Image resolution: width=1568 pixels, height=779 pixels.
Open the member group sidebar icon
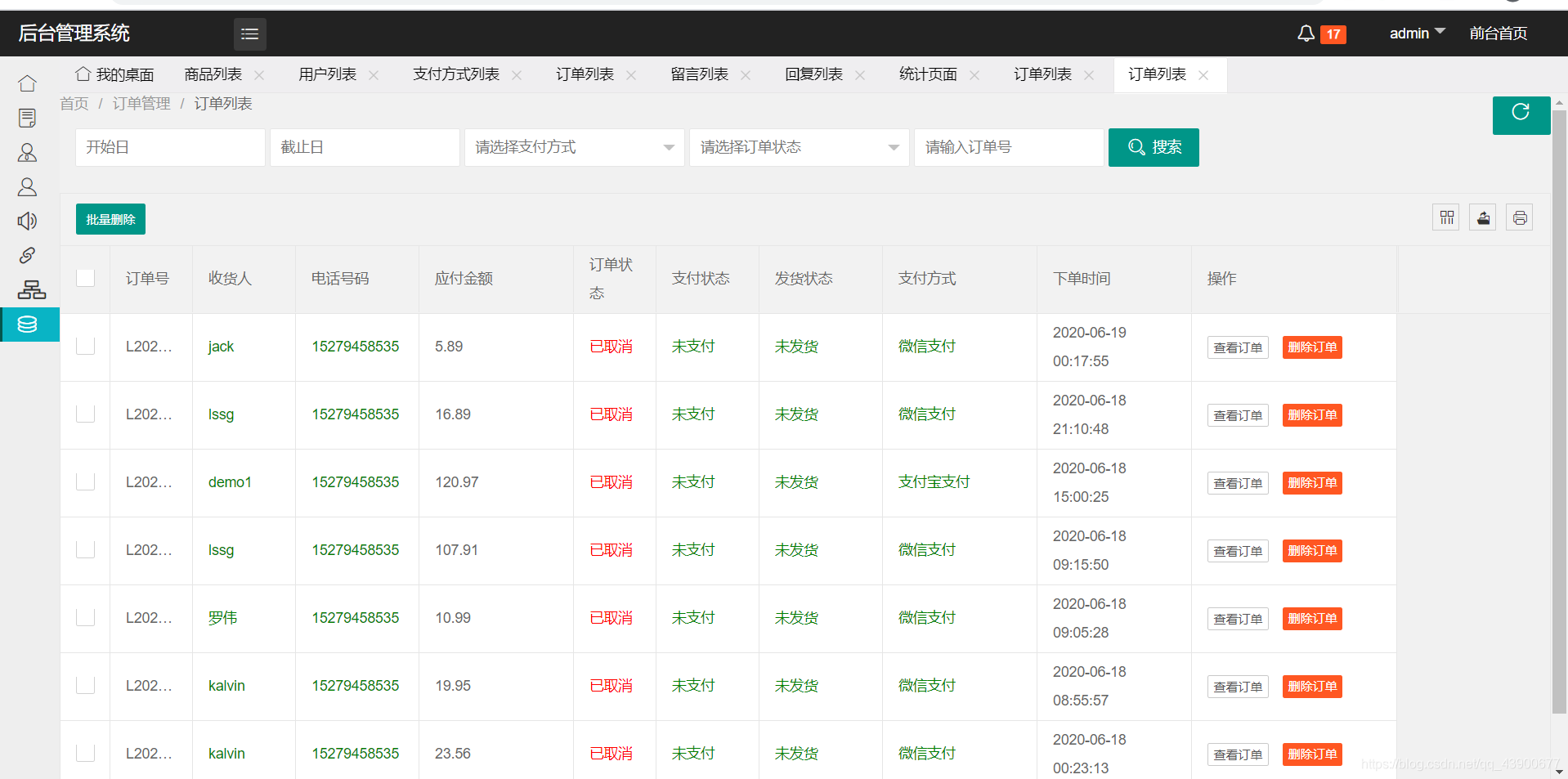[x=27, y=152]
